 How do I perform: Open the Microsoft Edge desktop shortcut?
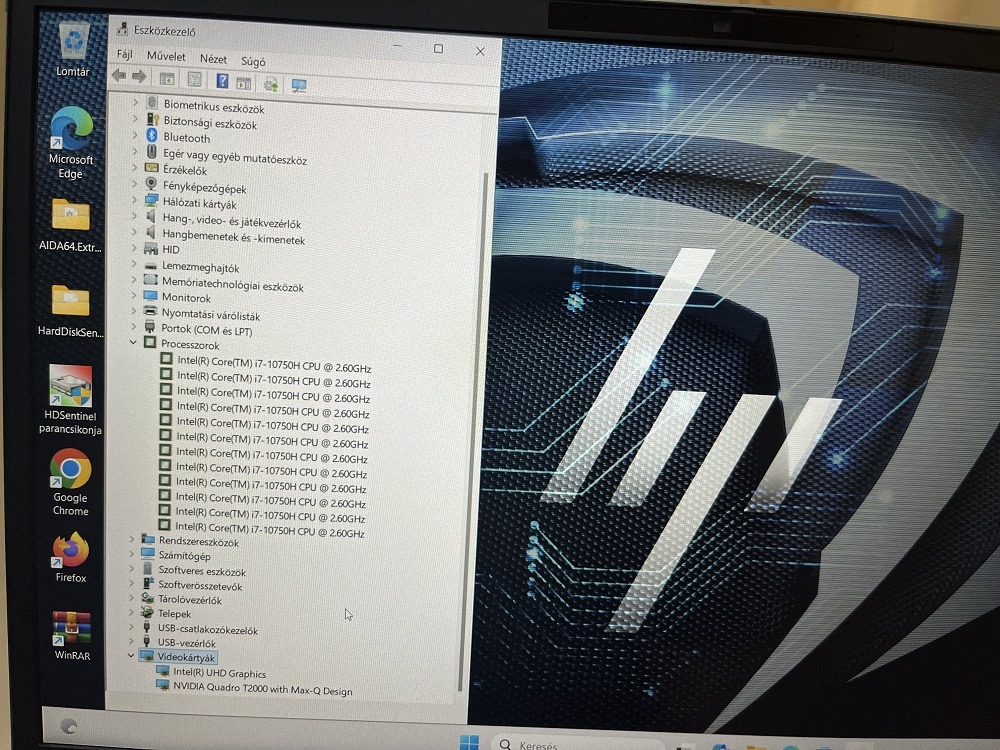point(71,143)
